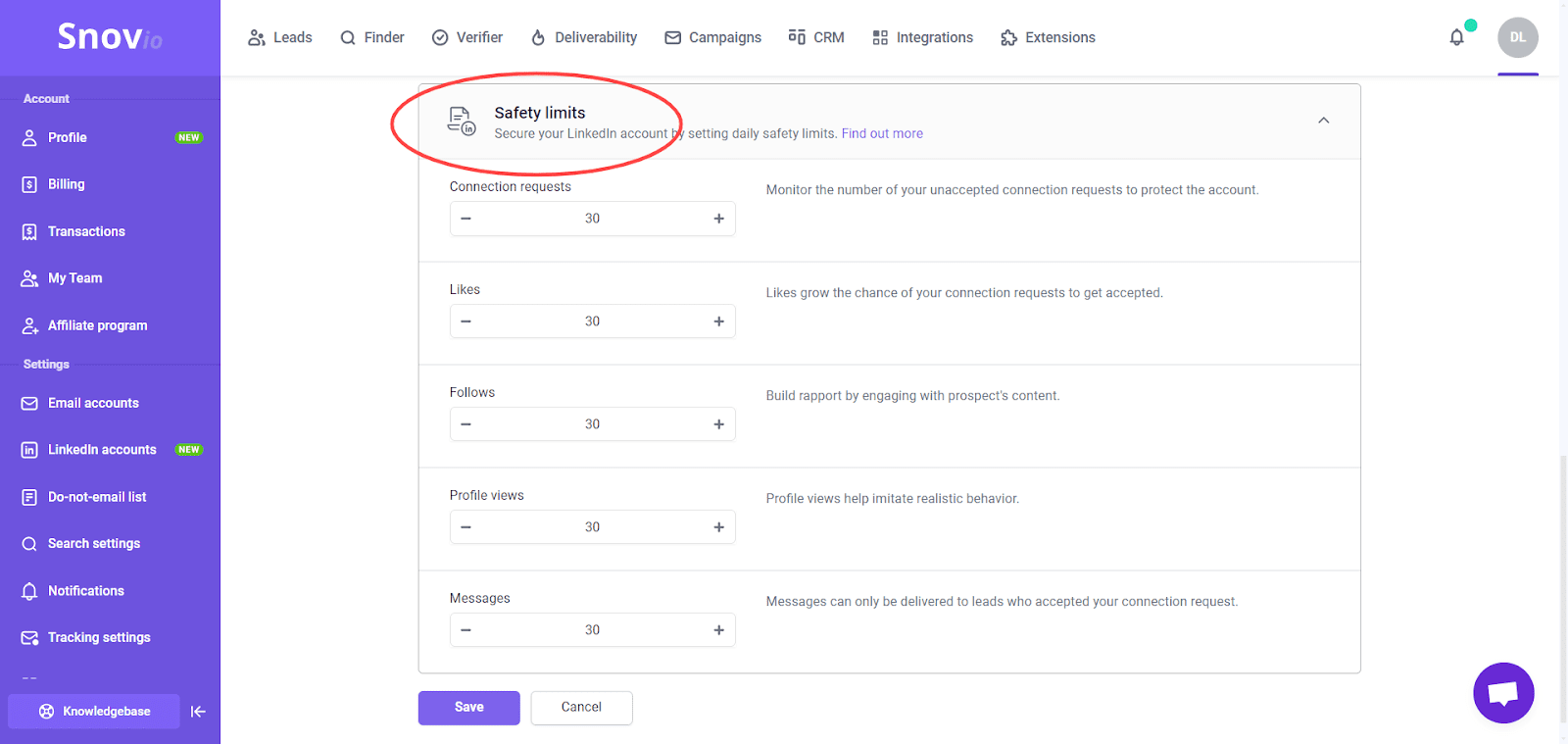The width and height of the screenshot is (1568, 744).
Task: Open the Deliverability menu
Action: 584,37
